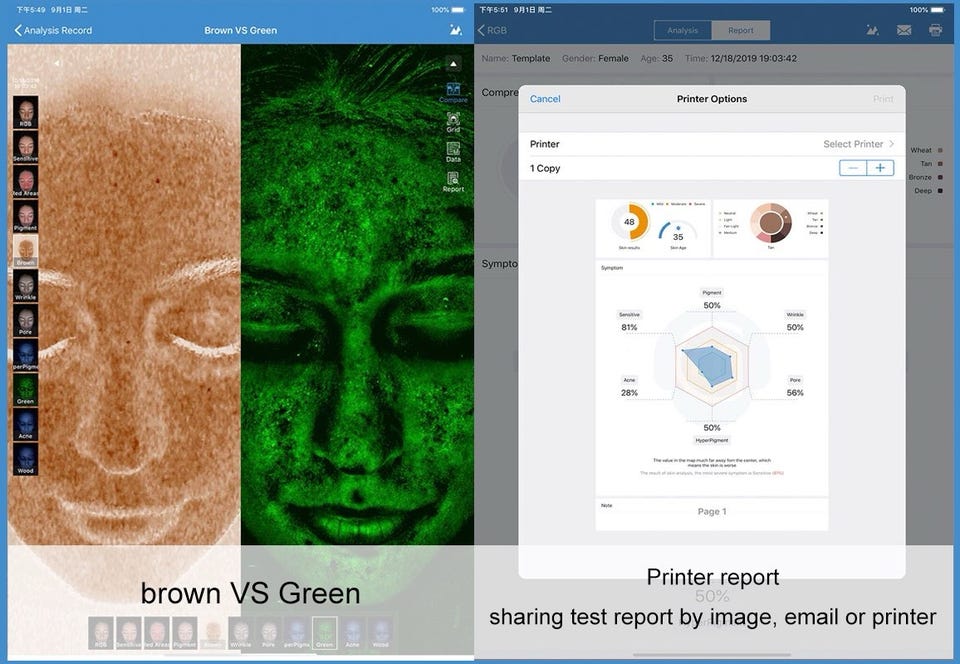Select the Pigment view thumbnail
Viewport: 960px width, 664px height.
26,216
